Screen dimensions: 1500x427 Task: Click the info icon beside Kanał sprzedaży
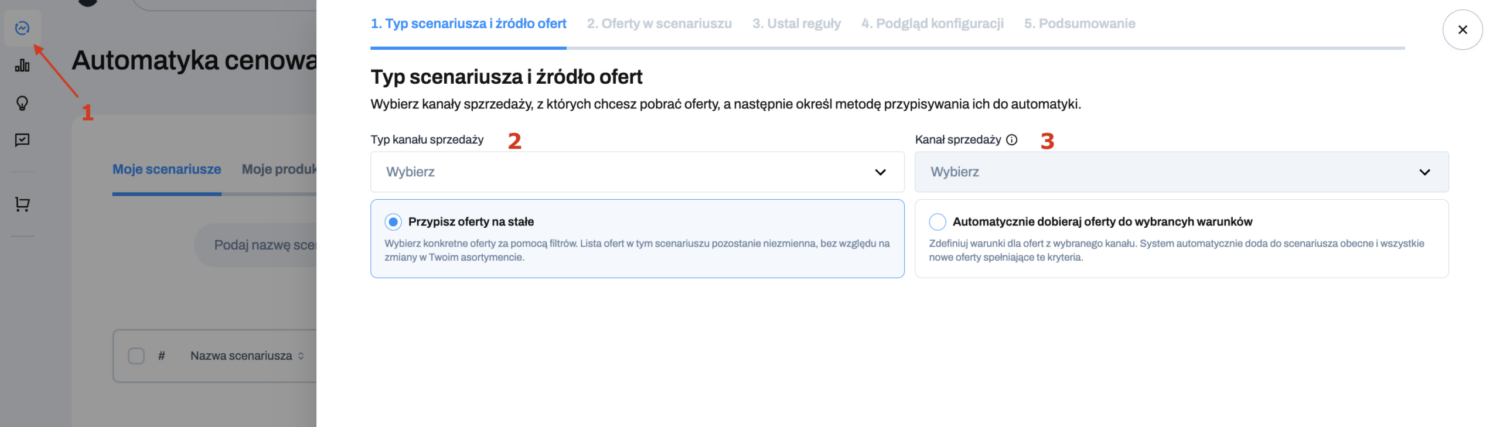pyautogui.click(x=1011, y=140)
